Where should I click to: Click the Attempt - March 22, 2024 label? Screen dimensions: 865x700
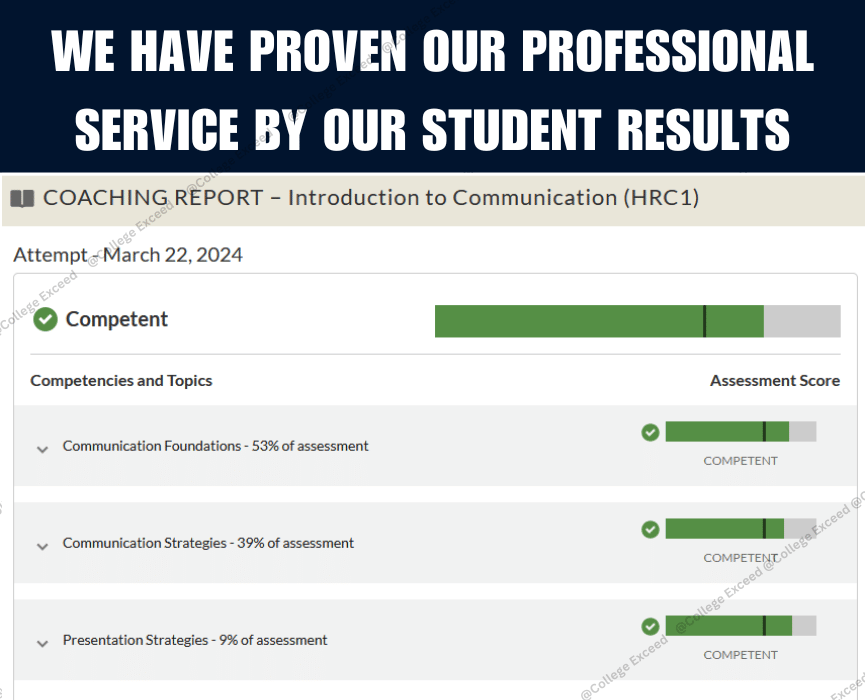pos(128,255)
